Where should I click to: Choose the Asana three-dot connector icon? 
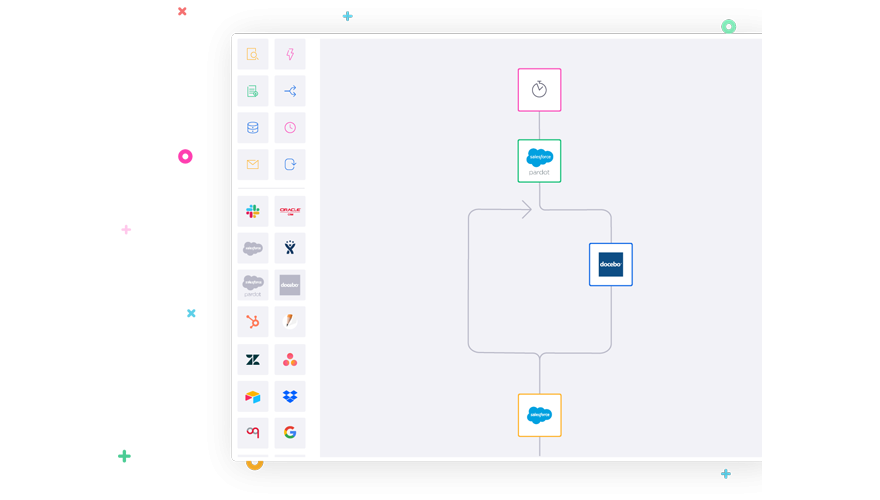coord(290,360)
